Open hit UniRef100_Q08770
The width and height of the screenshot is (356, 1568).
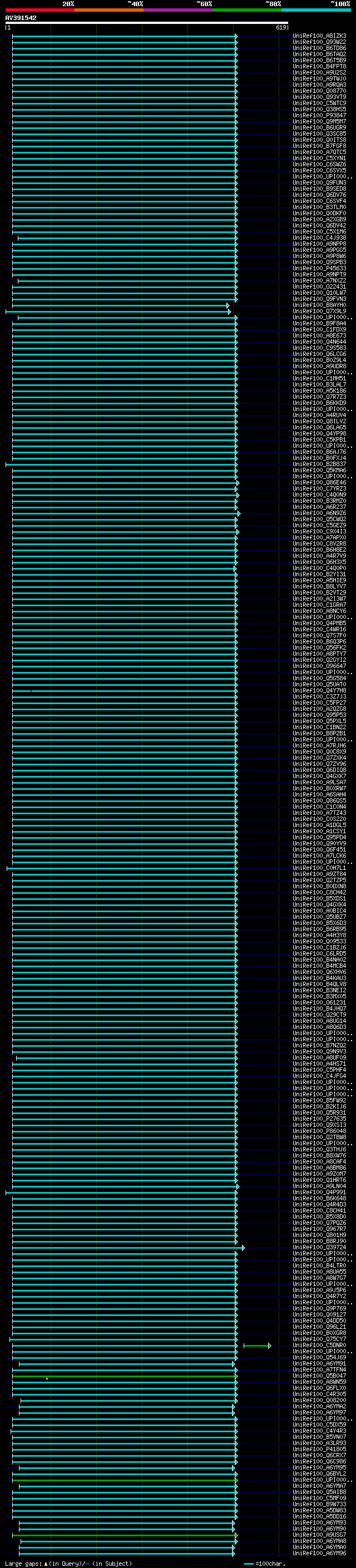pyautogui.click(x=319, y=91)
